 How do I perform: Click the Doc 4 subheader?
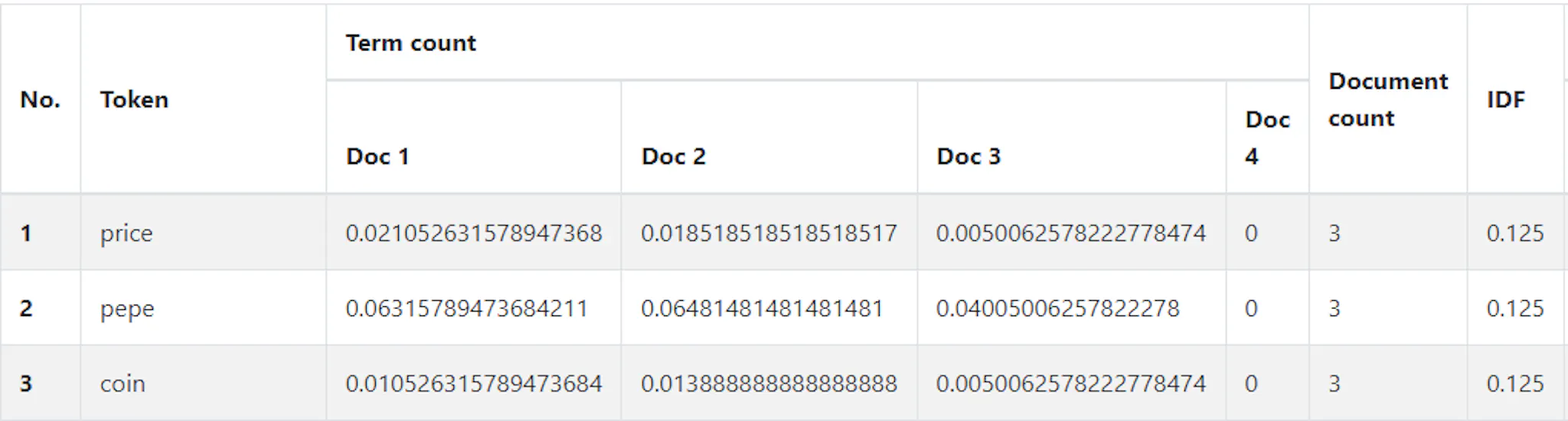click(x=1267, y=138)
